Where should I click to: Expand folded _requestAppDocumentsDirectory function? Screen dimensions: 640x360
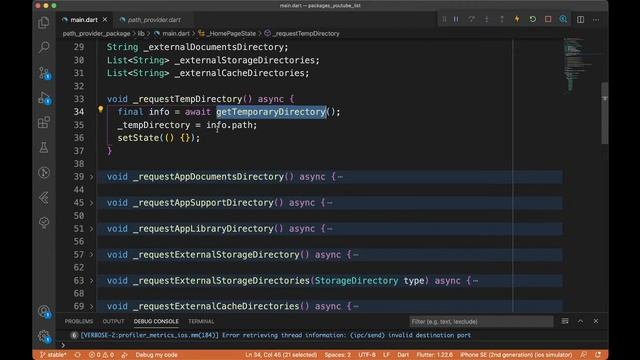tap(91, 177)
